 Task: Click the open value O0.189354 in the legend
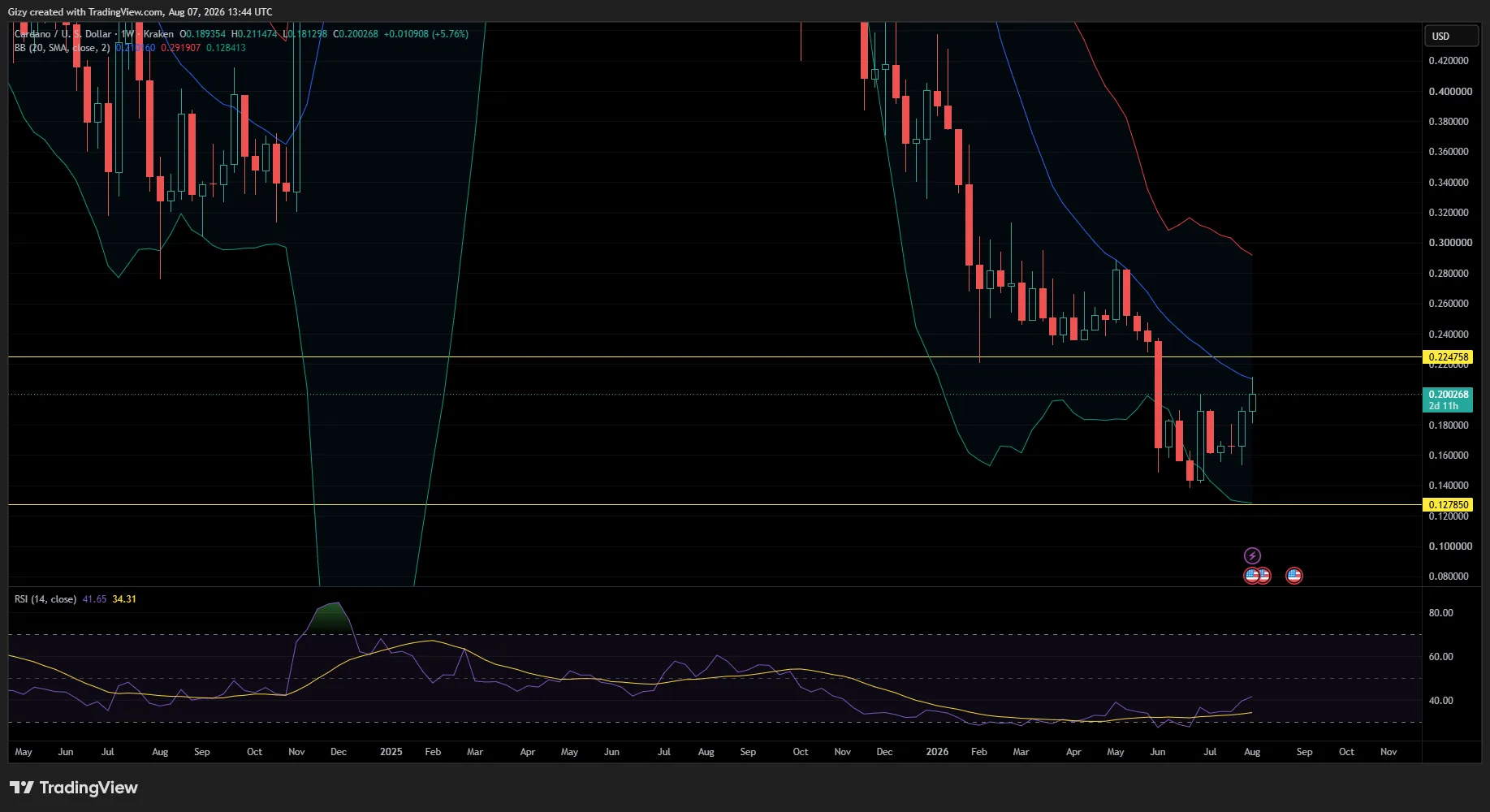point(203,34)
